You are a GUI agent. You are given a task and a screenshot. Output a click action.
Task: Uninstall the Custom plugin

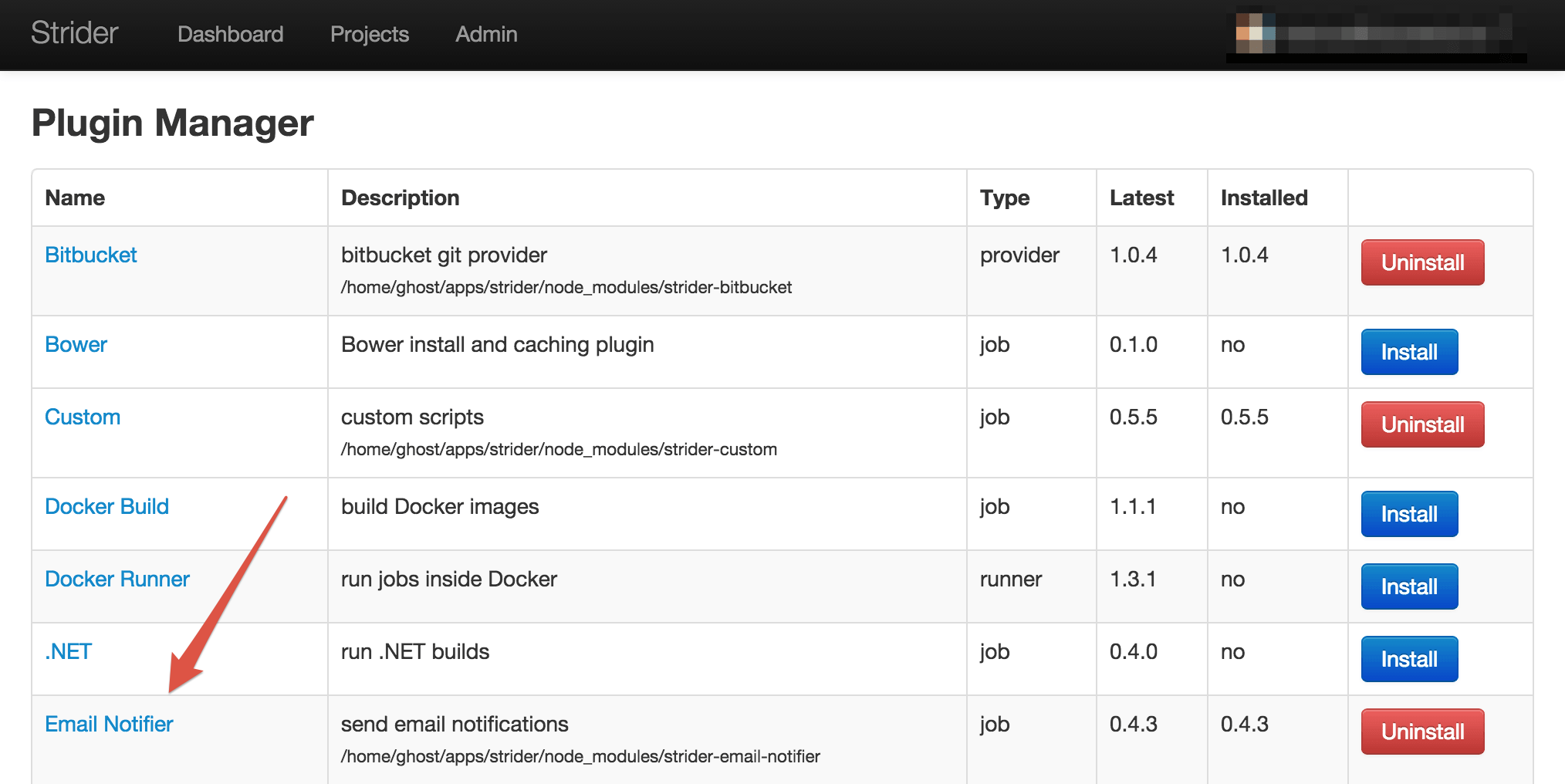[1422, 424]
